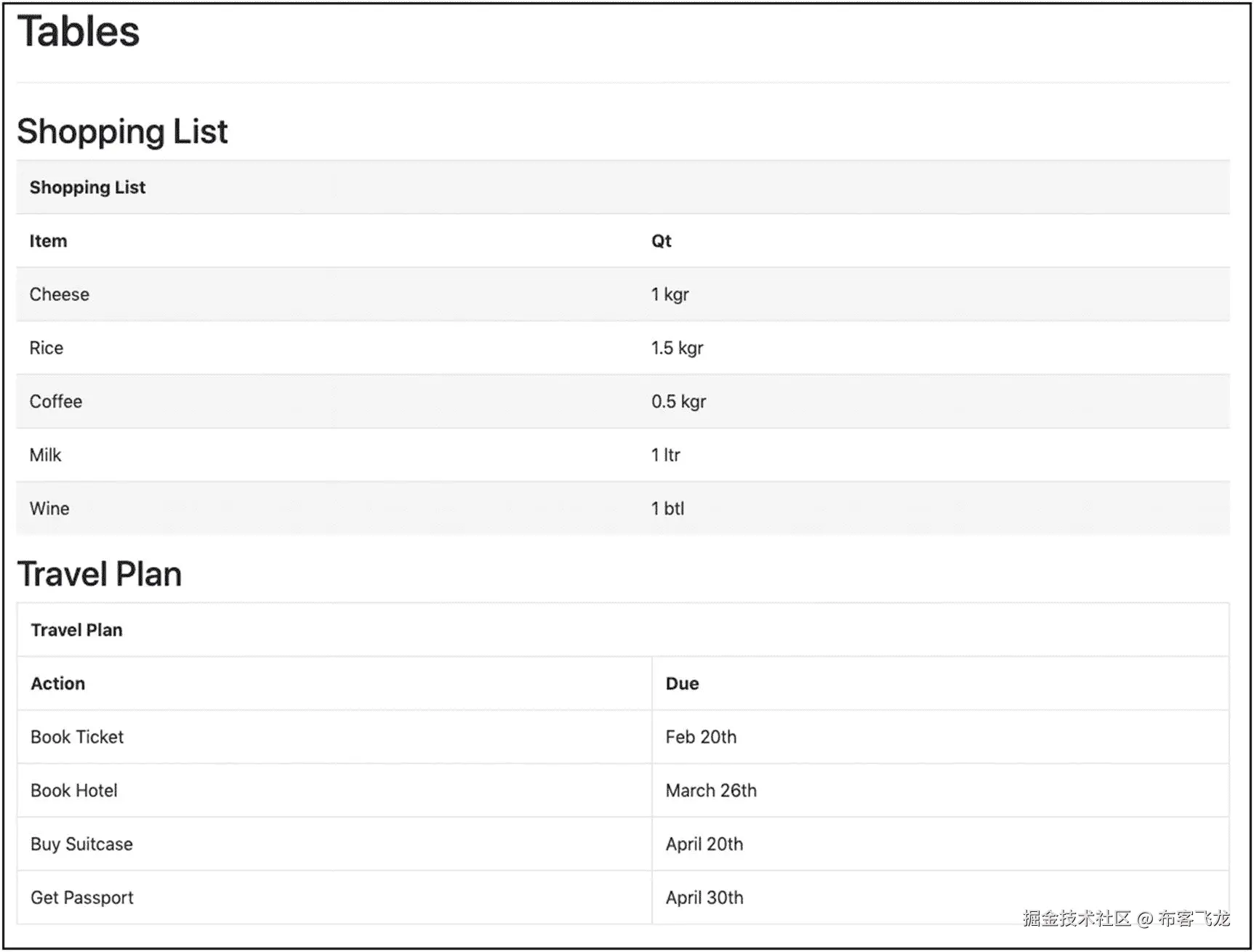Click the 1 btl quantity cell
Image resolution: width=1254 pixels, height=952 pixels.
click(x=667, y=509)
